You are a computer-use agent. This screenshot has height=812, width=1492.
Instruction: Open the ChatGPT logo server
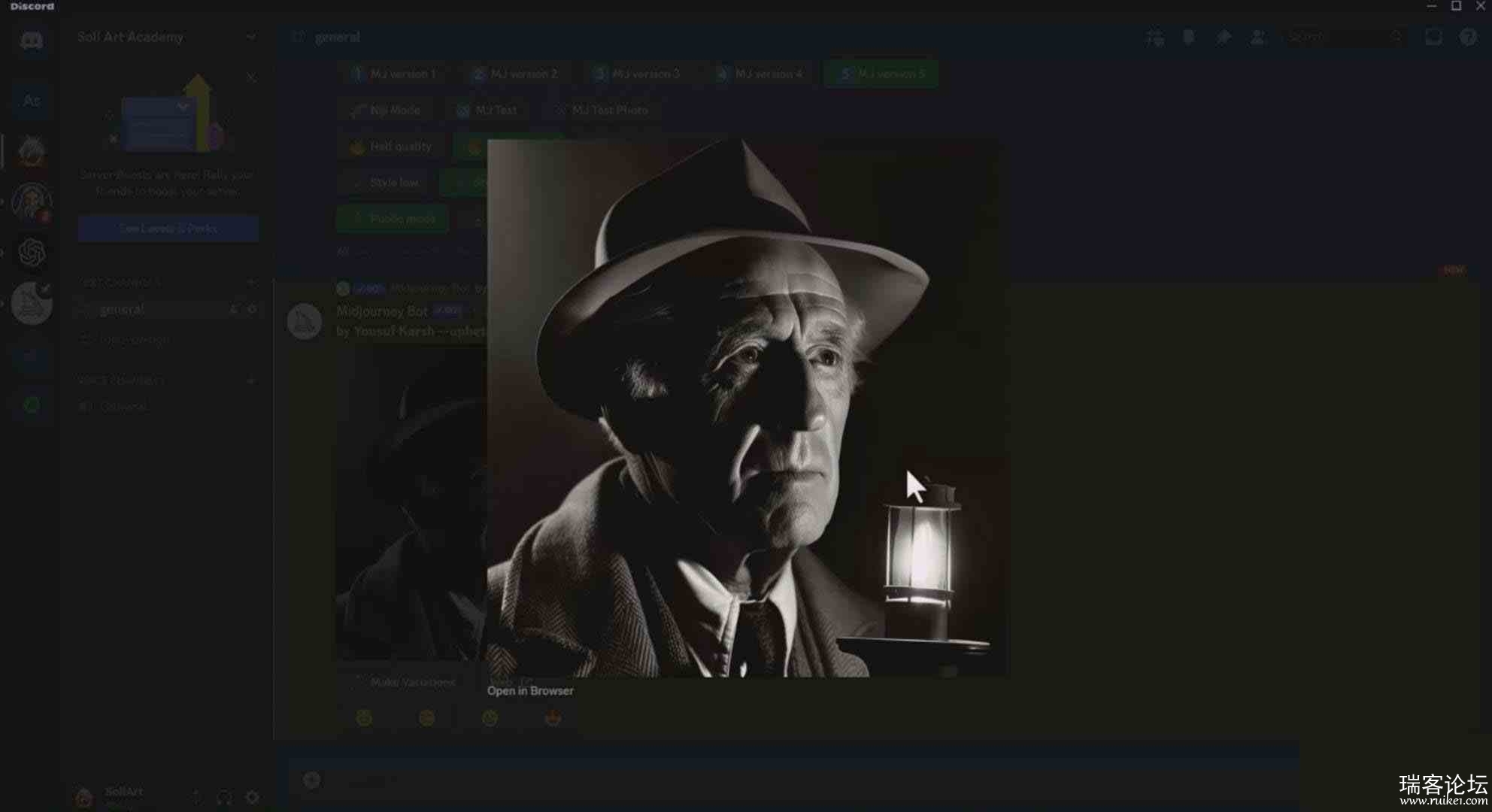pos(32,253)
